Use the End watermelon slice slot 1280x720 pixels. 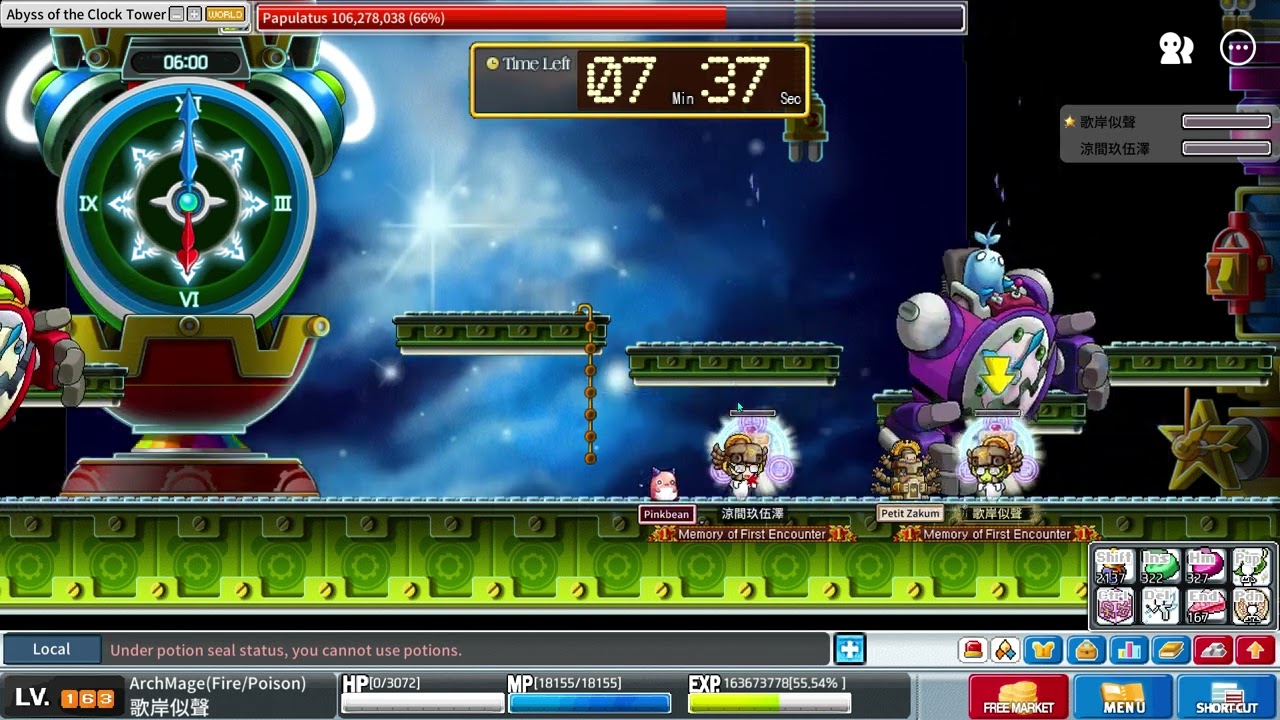coord(1205,606)
